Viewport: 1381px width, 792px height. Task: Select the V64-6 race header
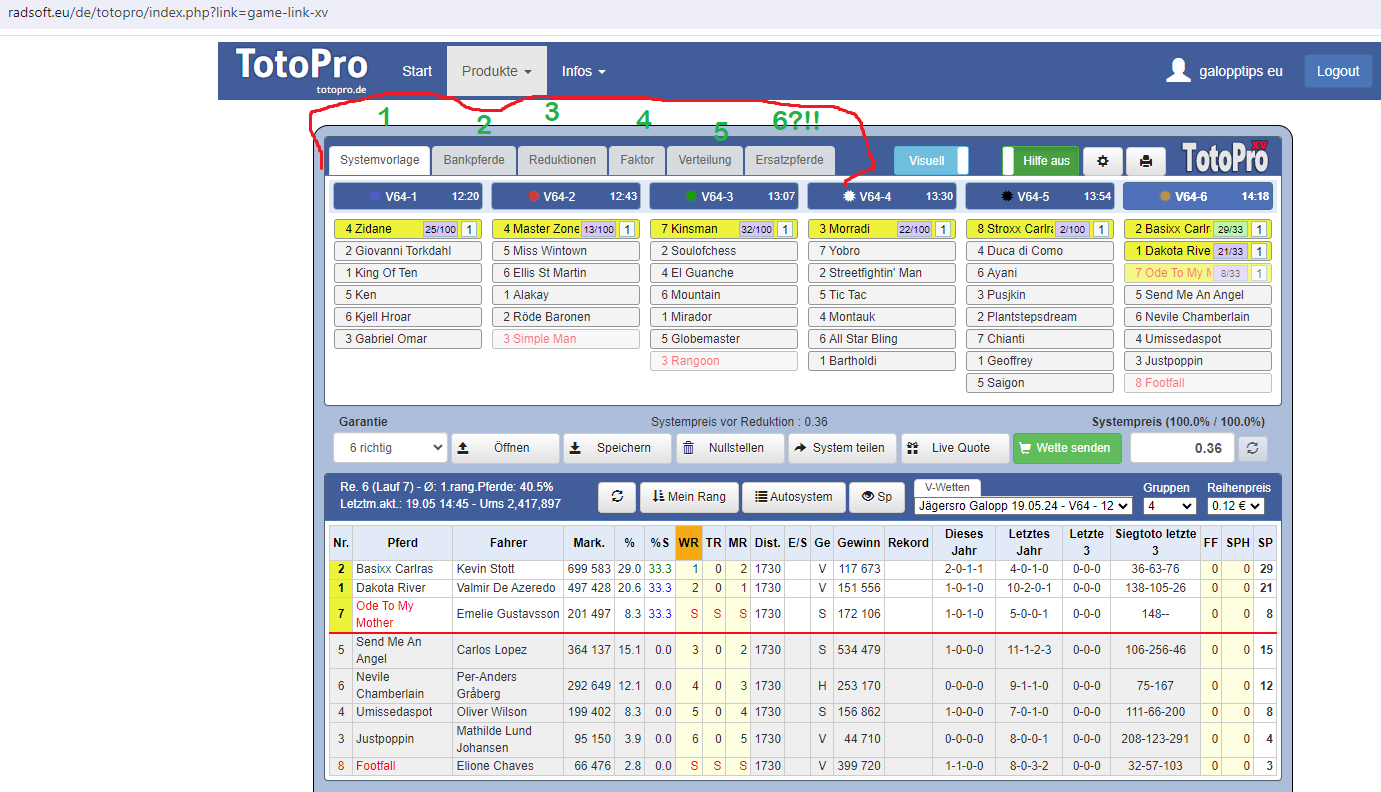[x=1198, y=197]
